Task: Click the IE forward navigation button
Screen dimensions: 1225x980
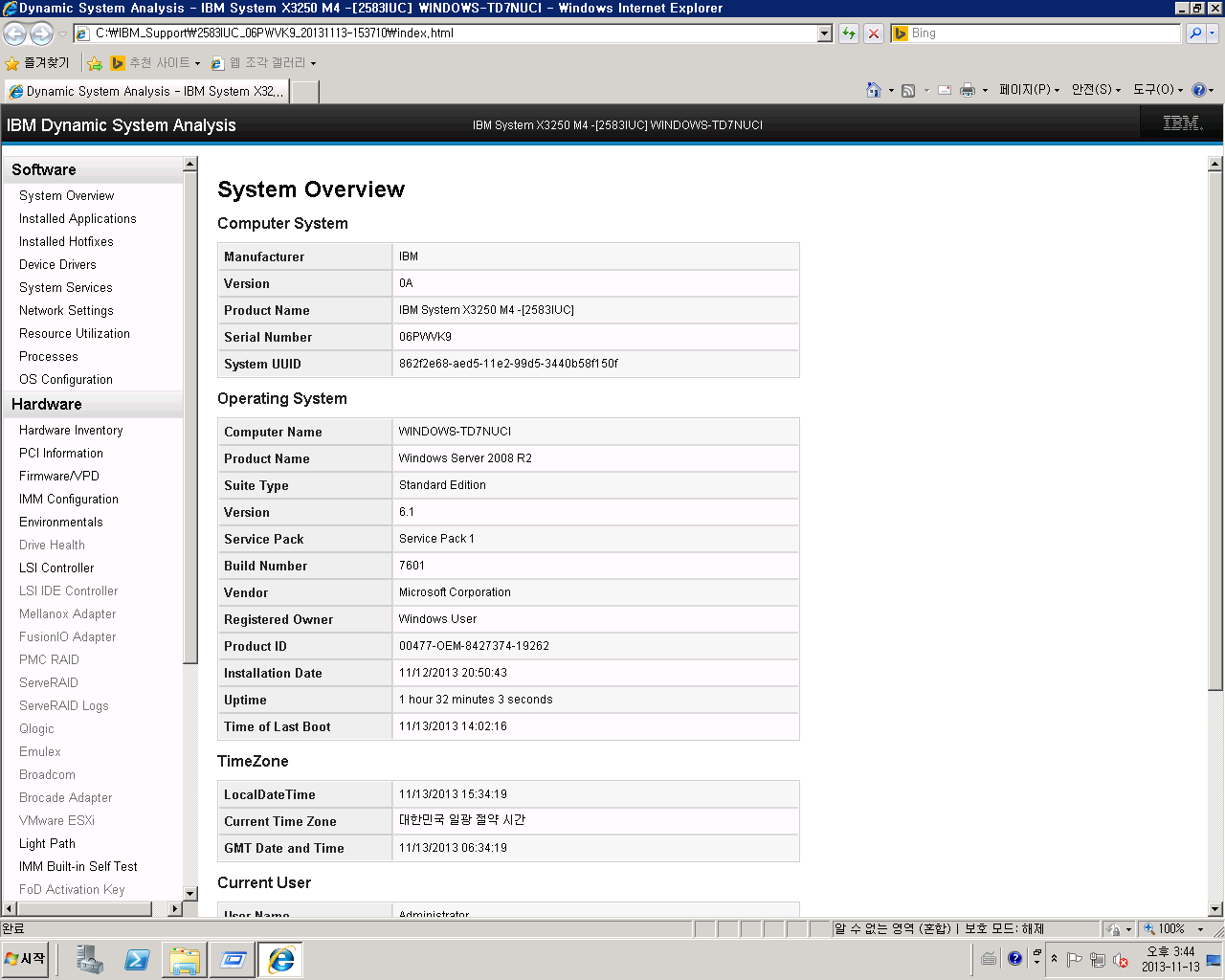Action: (41, 33)
